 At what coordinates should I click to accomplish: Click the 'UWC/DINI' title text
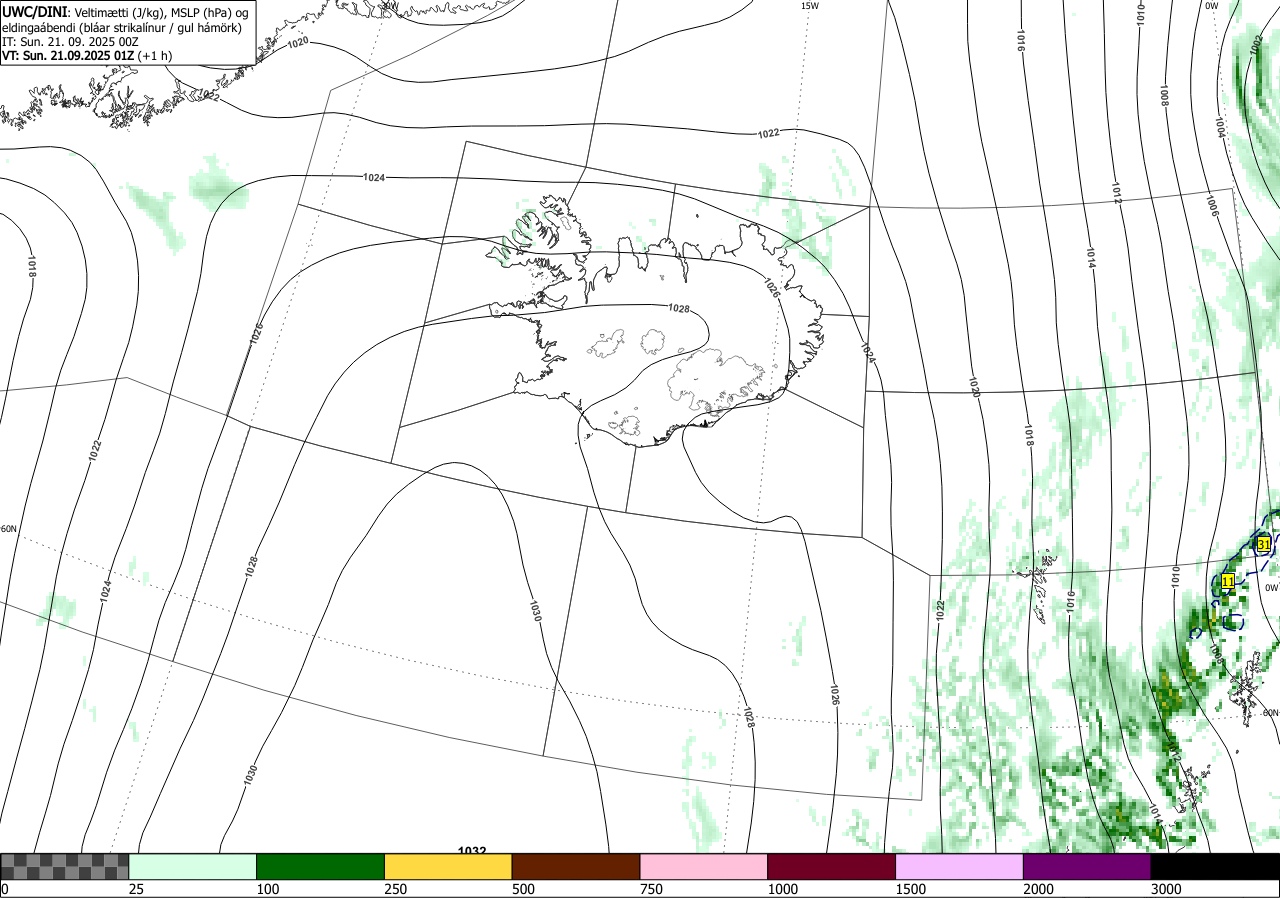tap(35, 11)
